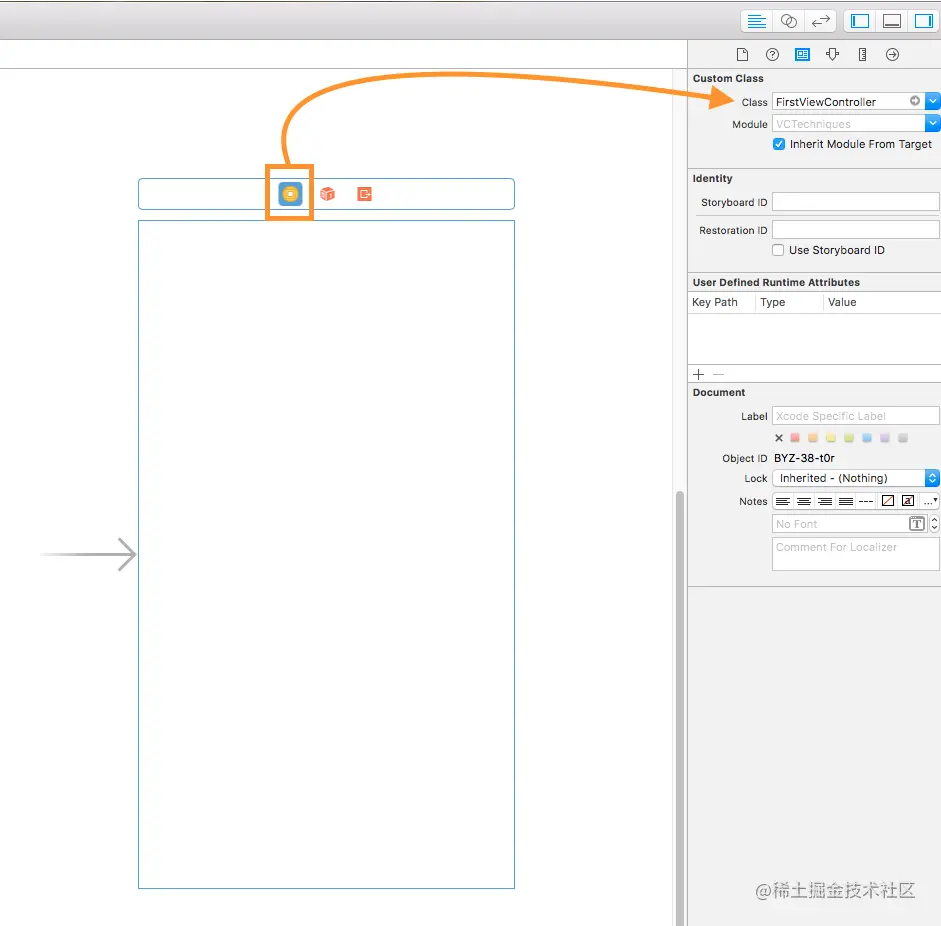Click the Restoration ID field
The height and width of the screenshot is (926, 941).
pyautogui.click(x=855, y=230)
